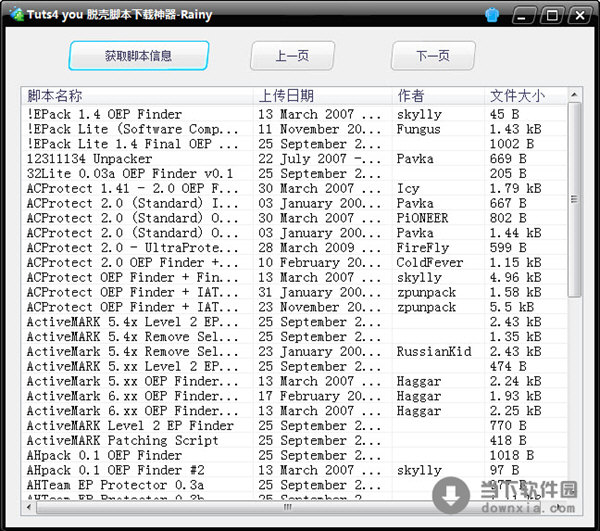Screen dimensions: 600x531
Task: Select row AHpack 0.1 OEP Finder
Action: coord(294,455)
